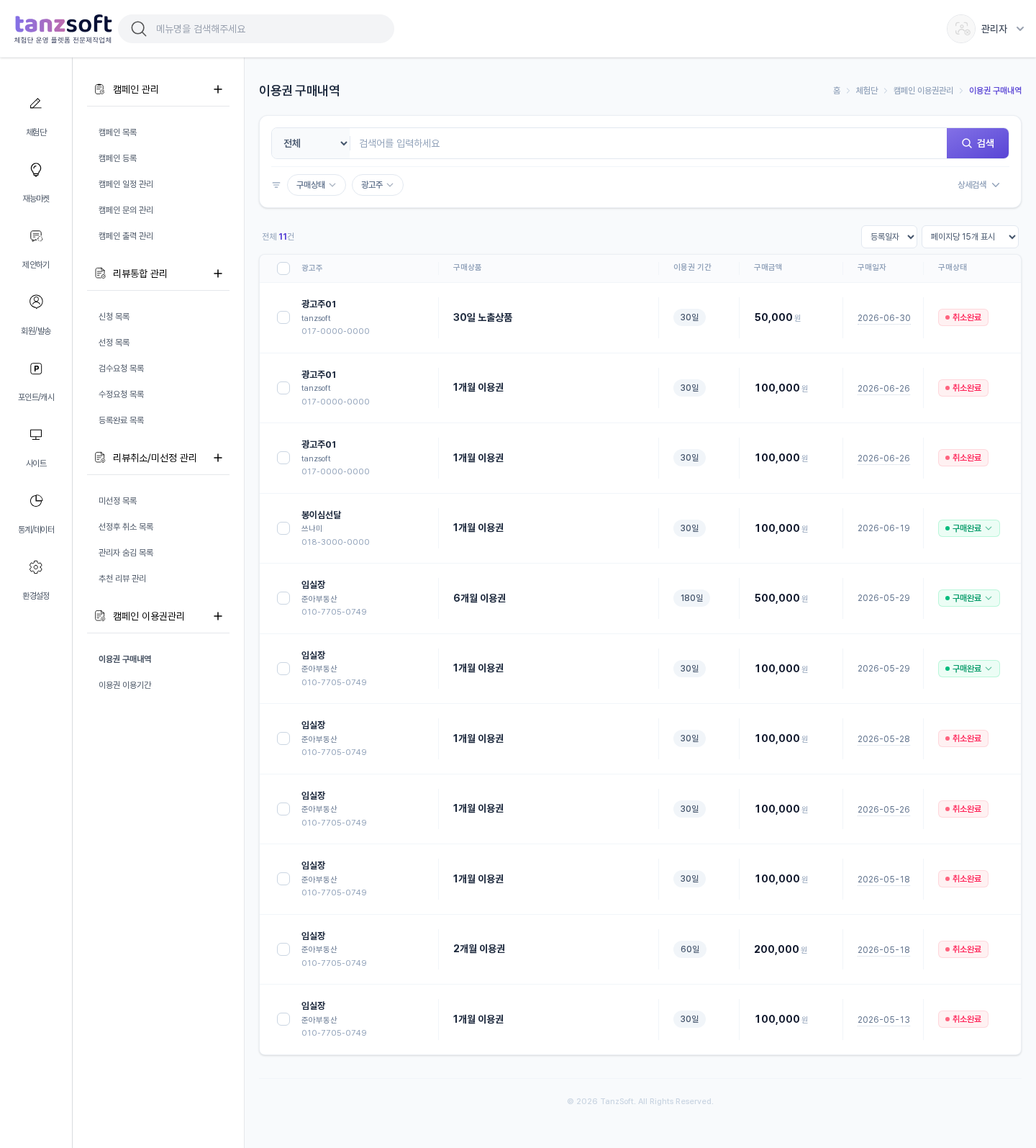Open the 회원/발송 user icon
Image resolution: width=1036 pixels, height=1148 pixels.
coord(35,302)
